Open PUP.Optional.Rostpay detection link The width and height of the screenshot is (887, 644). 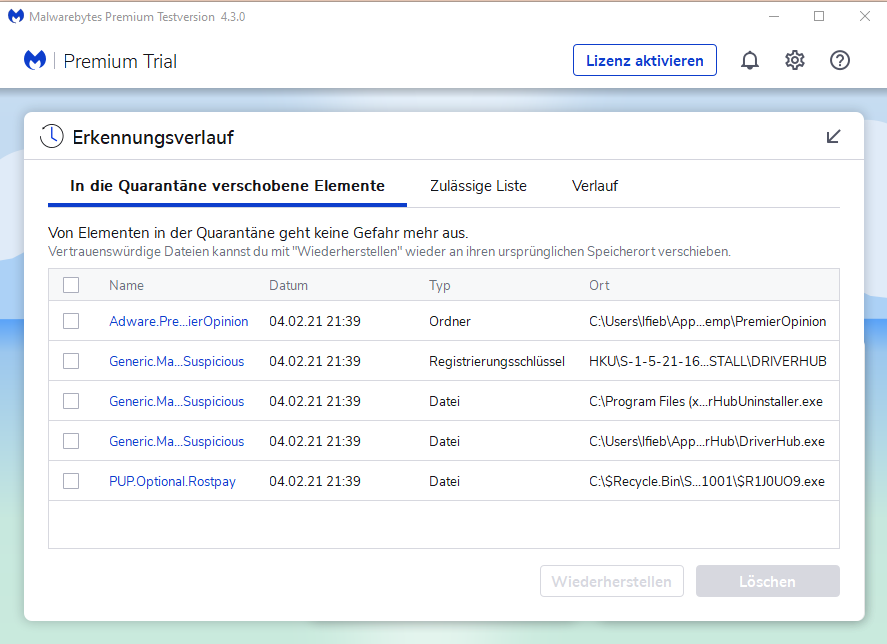[172, 482]
